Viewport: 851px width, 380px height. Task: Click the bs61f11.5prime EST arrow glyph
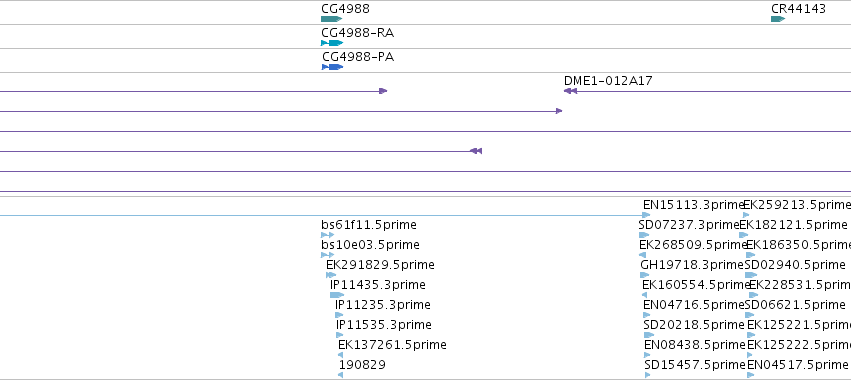(x=327, y=235)
